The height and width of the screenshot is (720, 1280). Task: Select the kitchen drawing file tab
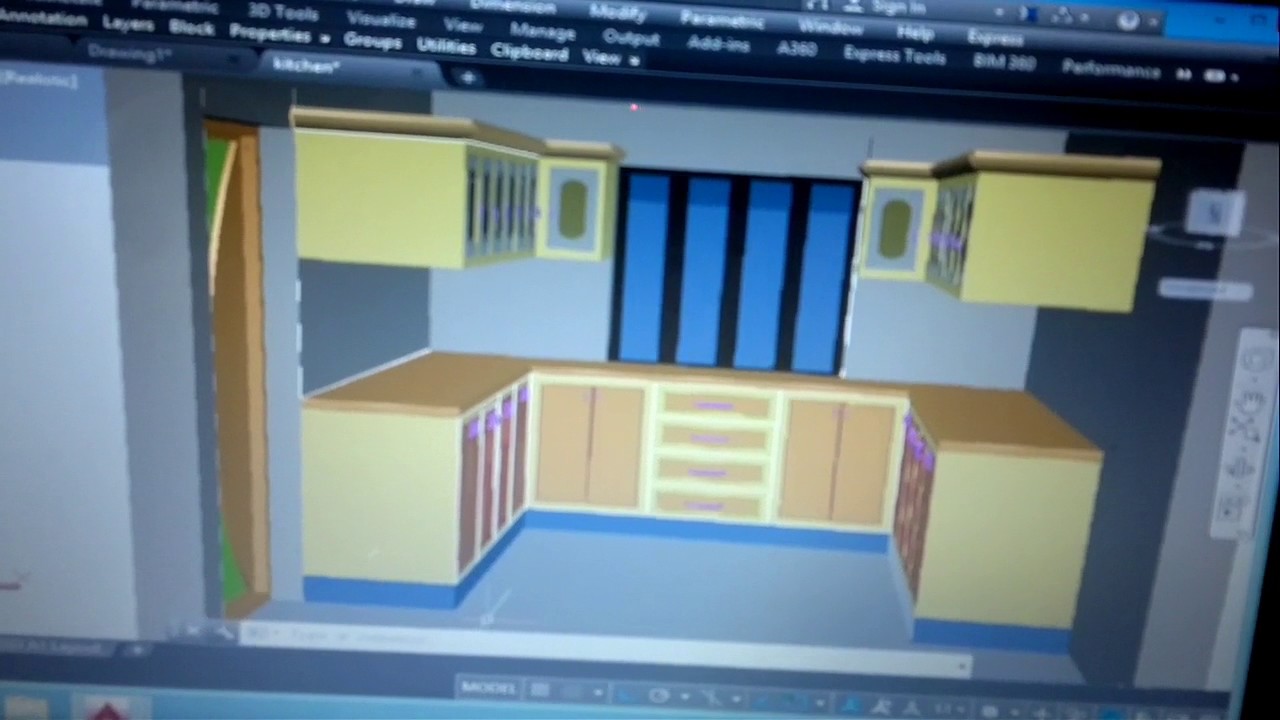306,66
